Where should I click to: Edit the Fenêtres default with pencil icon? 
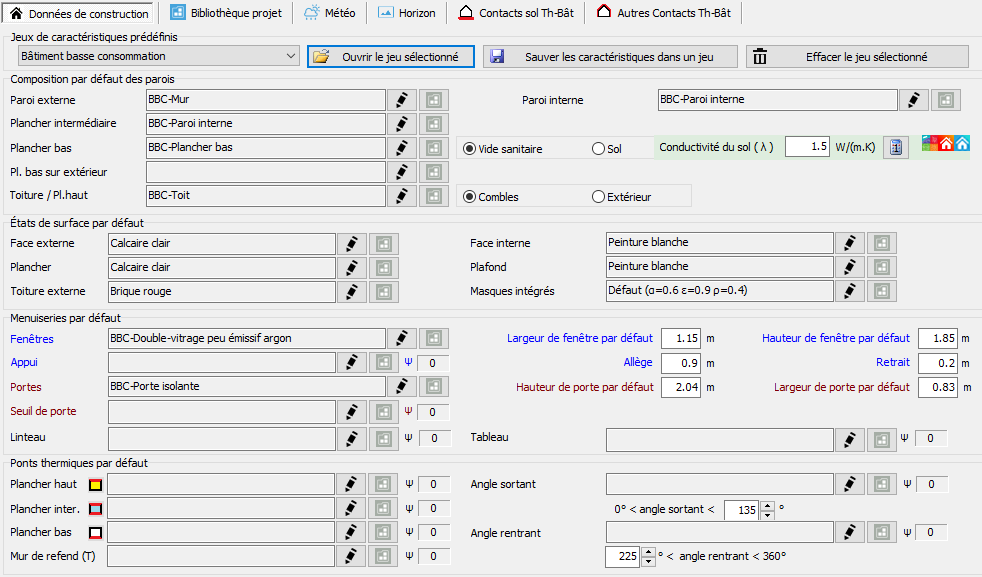click(x=401, y=339)
